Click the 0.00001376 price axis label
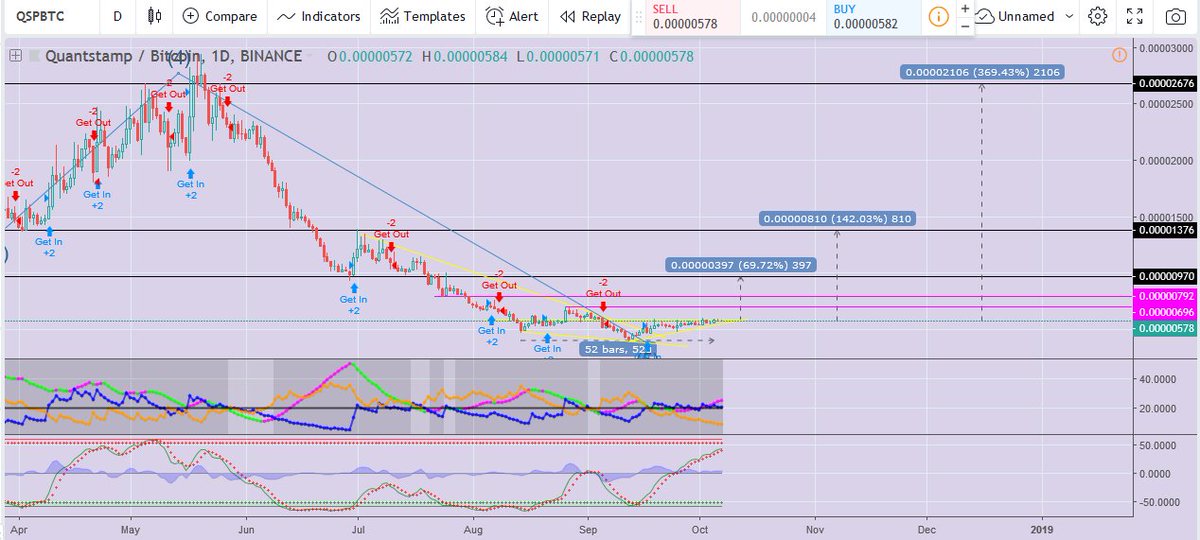Screen dimensions: 1200x540 (x=1166, y=230)
